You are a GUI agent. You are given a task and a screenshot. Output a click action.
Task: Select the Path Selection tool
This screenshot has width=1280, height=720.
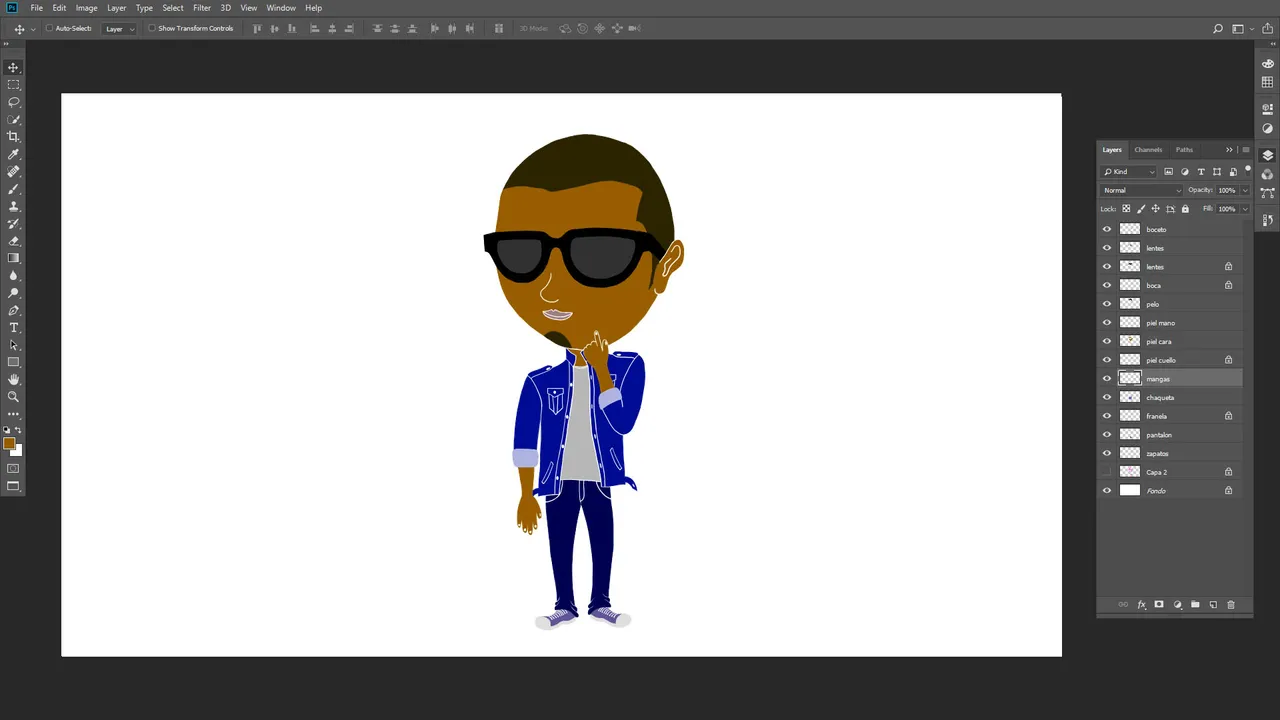pos(13,345)
